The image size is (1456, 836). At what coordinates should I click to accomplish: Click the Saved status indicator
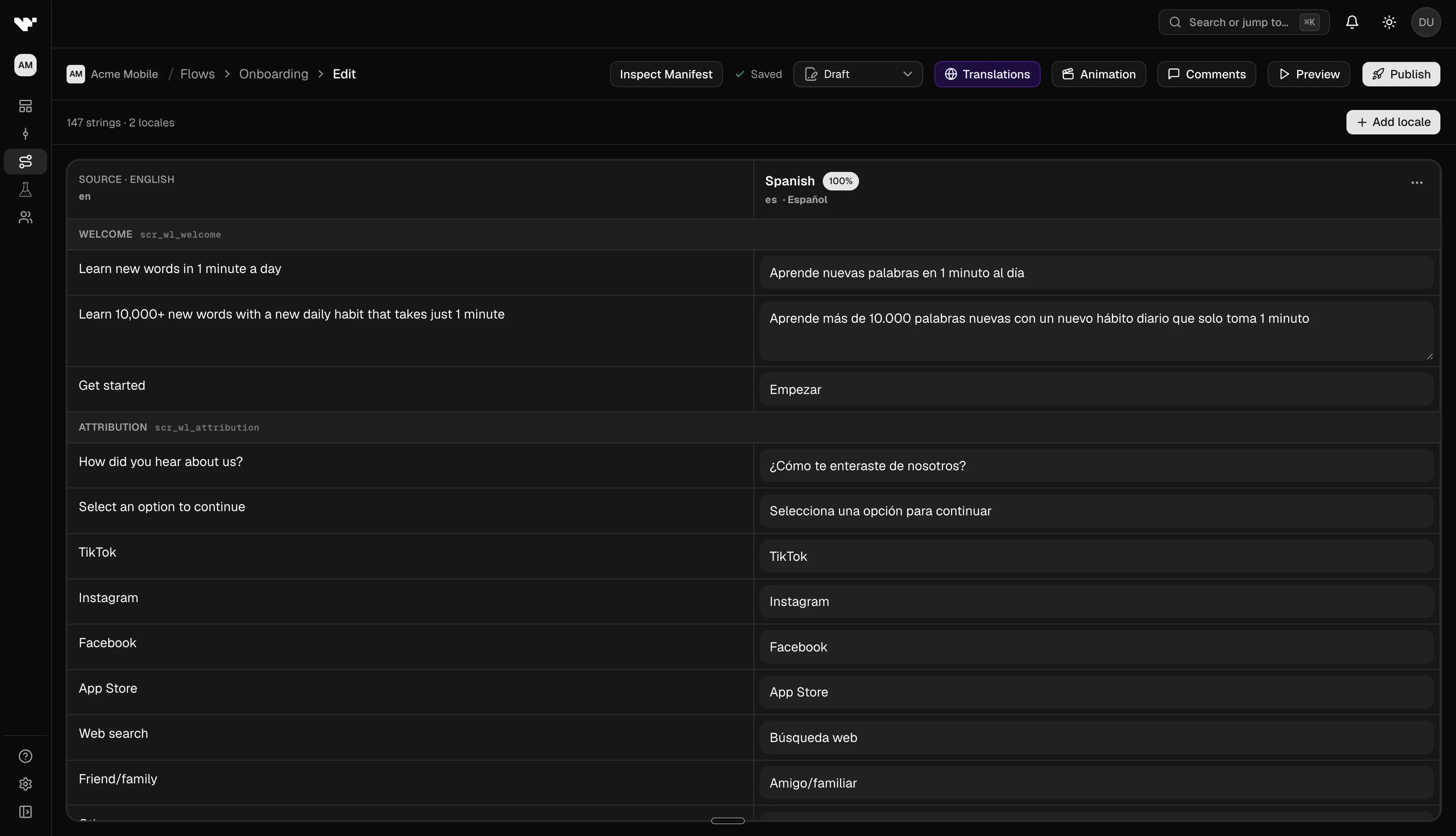pos(758,74)
